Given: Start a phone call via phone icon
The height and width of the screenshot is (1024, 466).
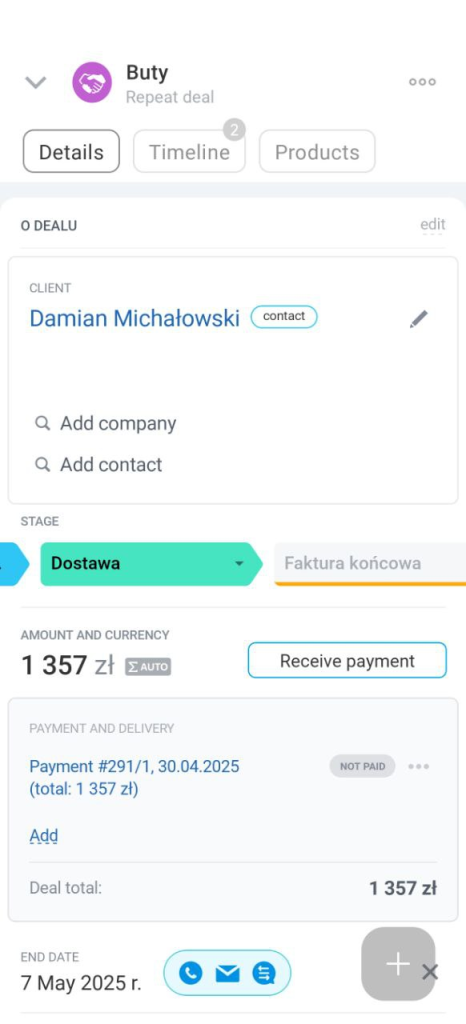Looking at the screenshot, I should (191, 974).
